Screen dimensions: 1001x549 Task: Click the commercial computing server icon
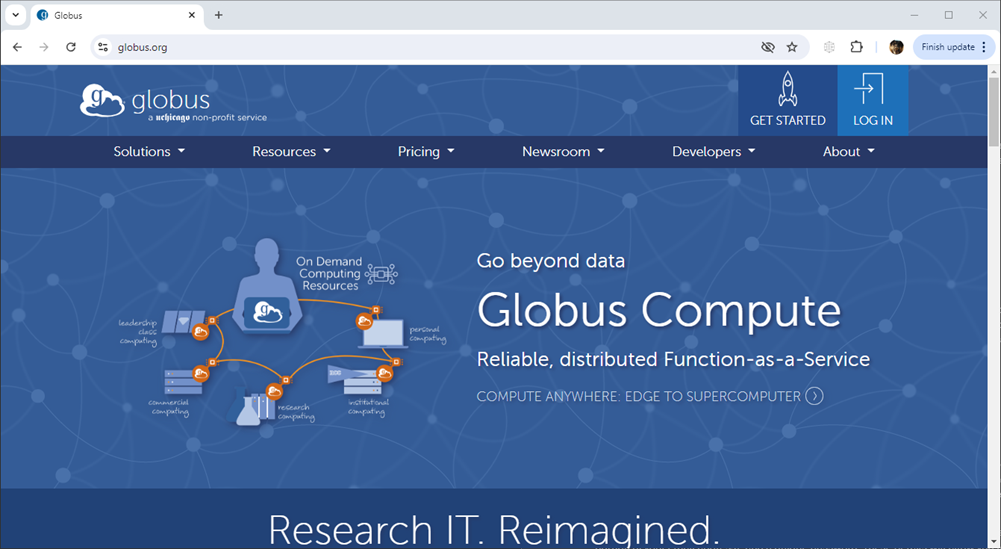(x=183, y=382)
